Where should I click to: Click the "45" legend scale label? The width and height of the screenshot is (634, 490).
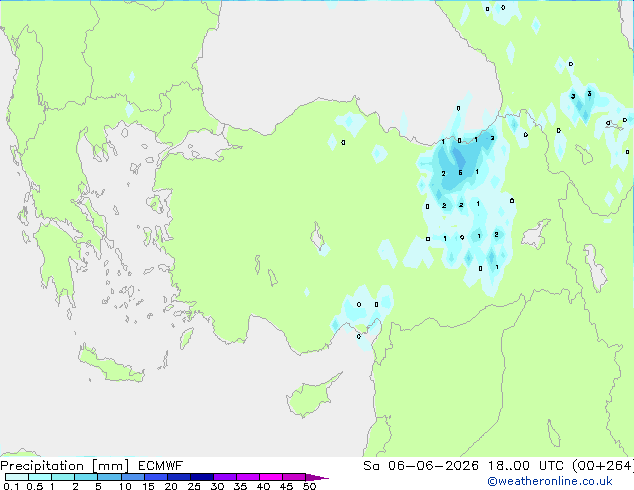click(286, 486)
